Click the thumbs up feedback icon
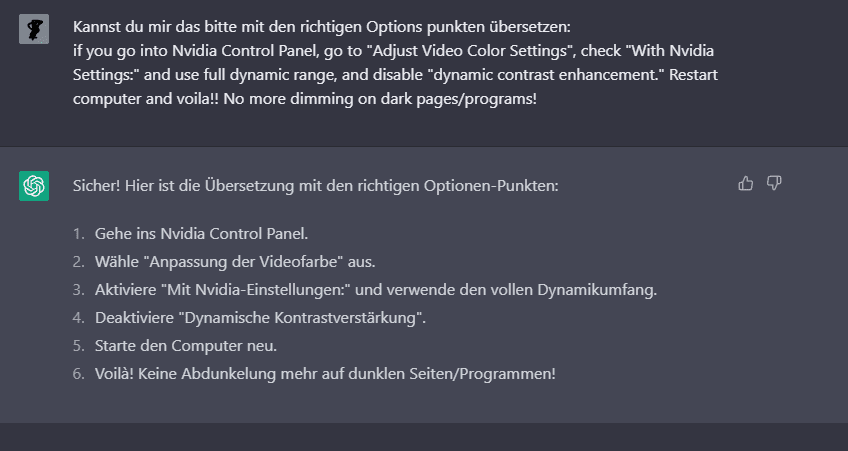The width and height of the screenshot is (848, 451). [x=746, y=184]
